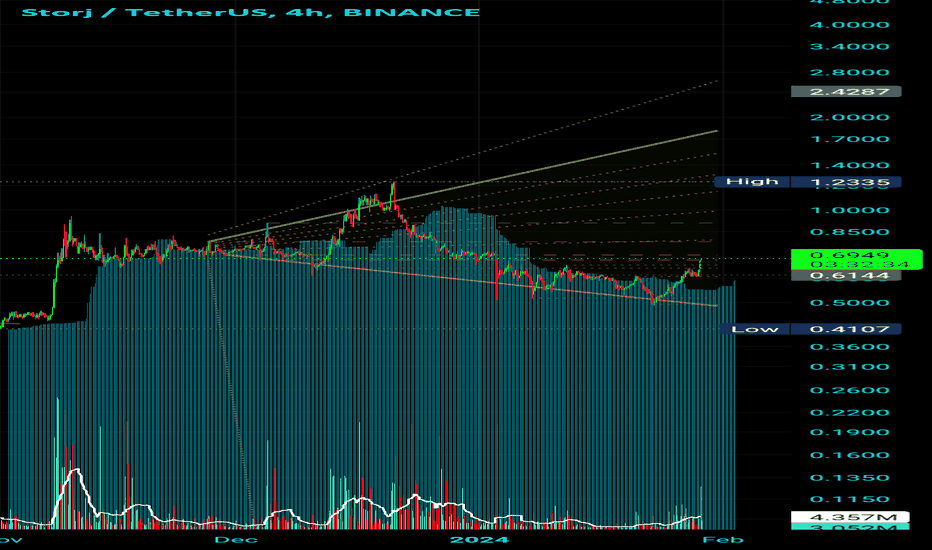Click the 2.8000 price axis tick

point(849,73)
